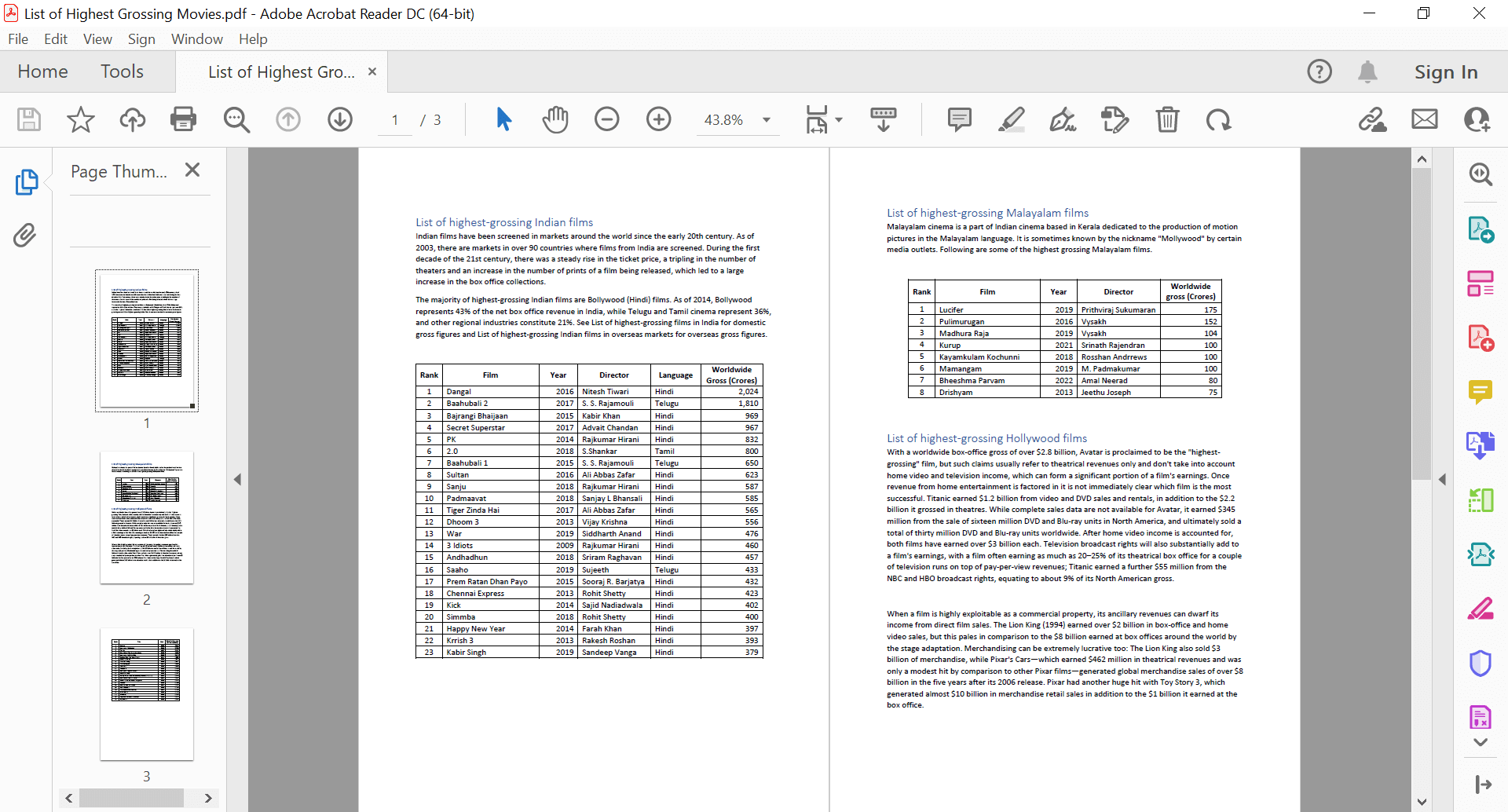Select the Highlight text tool
This screenshot has height=812, width=1508.
[x=1011, y=119]
